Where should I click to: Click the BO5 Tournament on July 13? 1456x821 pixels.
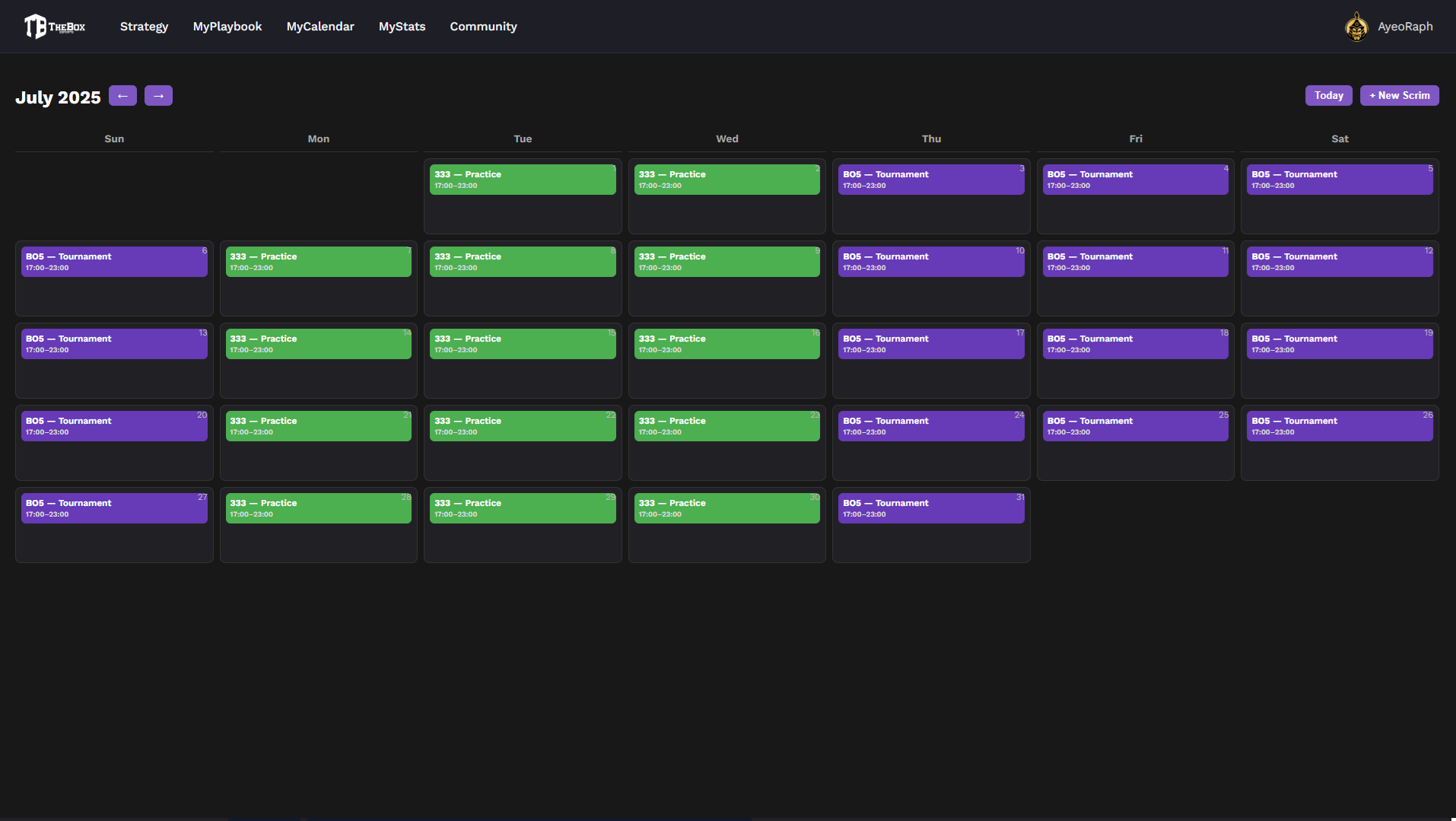coord(114,343)
